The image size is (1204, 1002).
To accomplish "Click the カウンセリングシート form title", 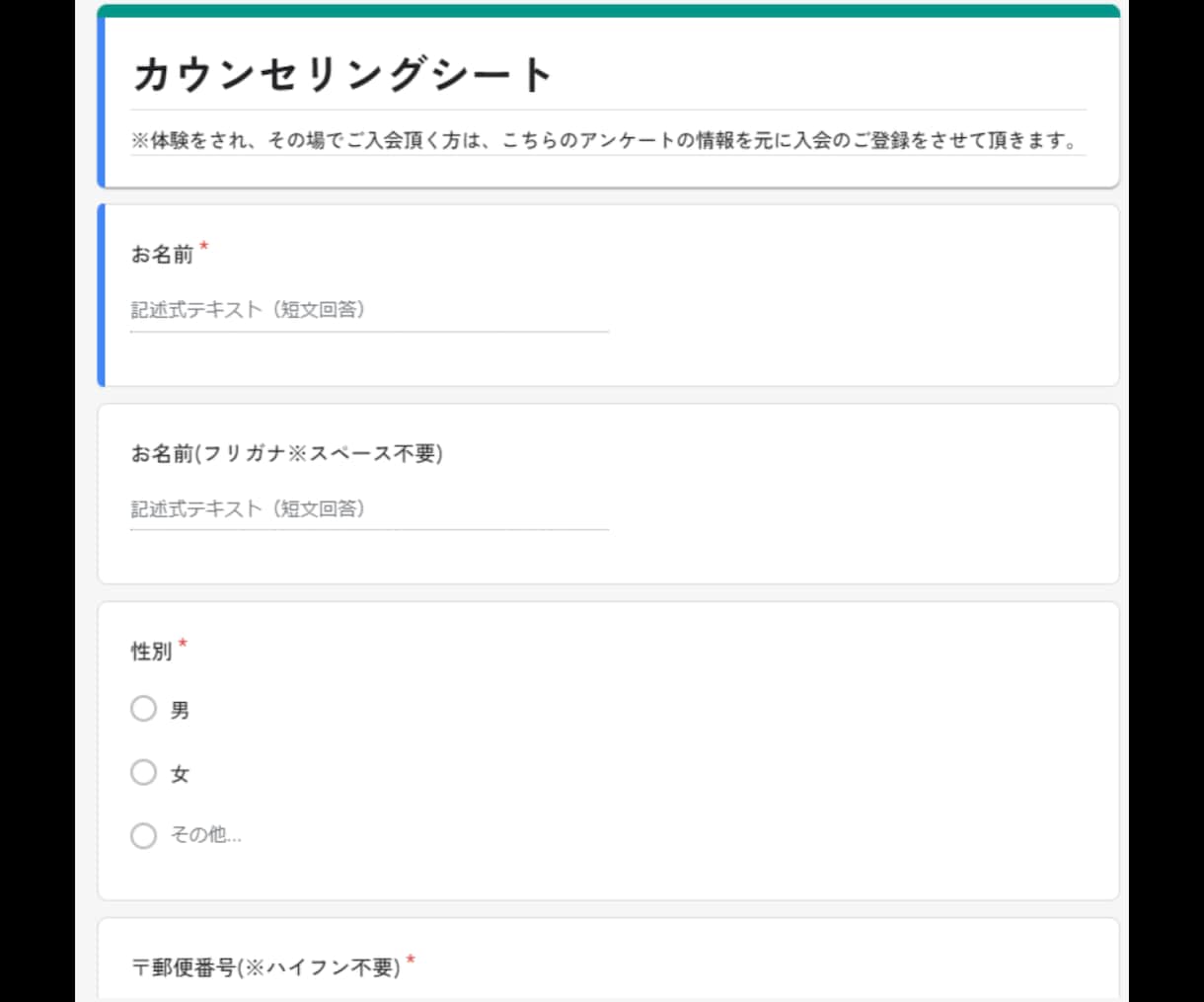I will (x=342, y=75).
